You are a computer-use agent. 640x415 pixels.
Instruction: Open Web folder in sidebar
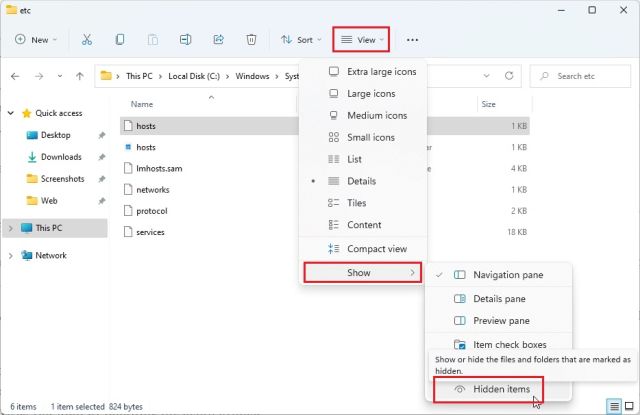click(x=49, y=201)
